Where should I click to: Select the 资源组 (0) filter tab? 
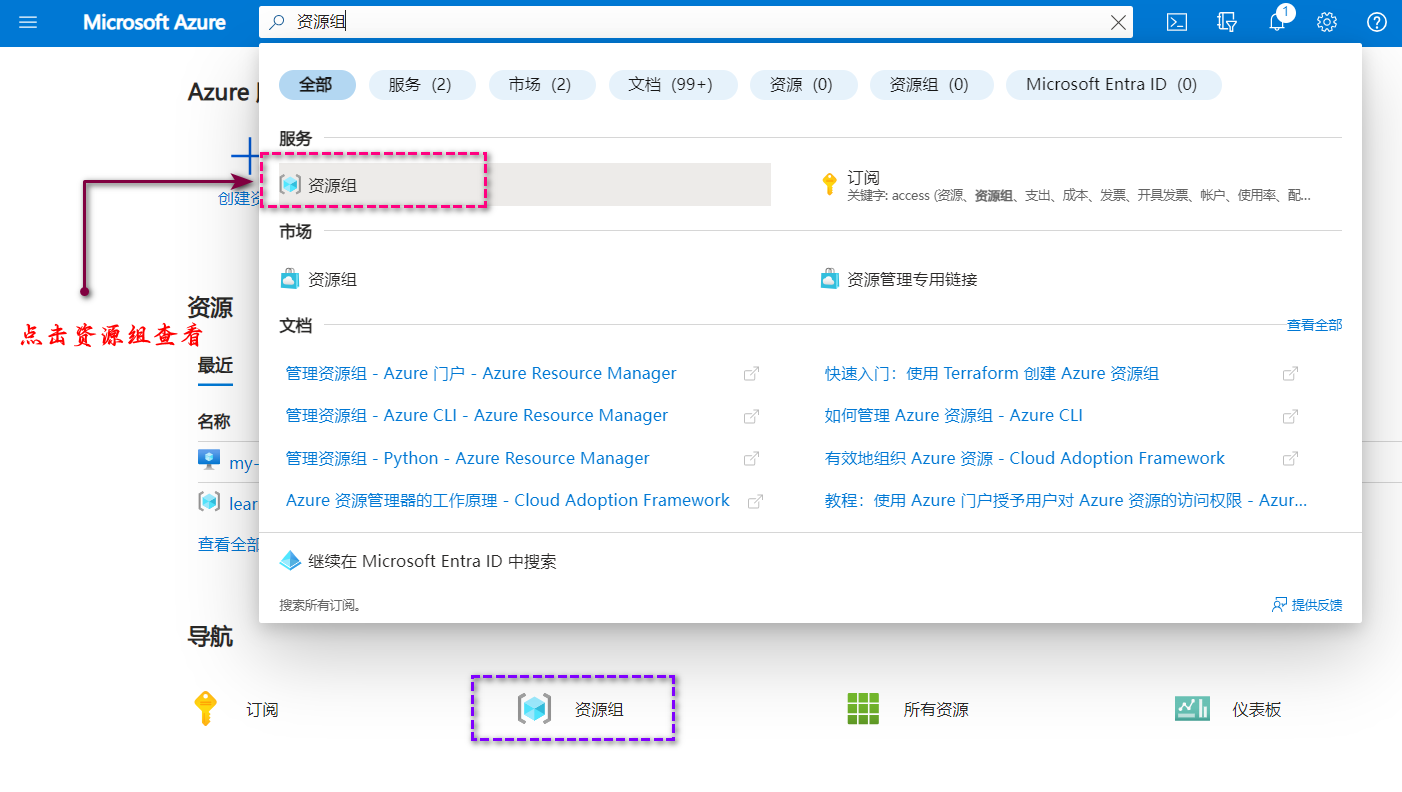932,85
